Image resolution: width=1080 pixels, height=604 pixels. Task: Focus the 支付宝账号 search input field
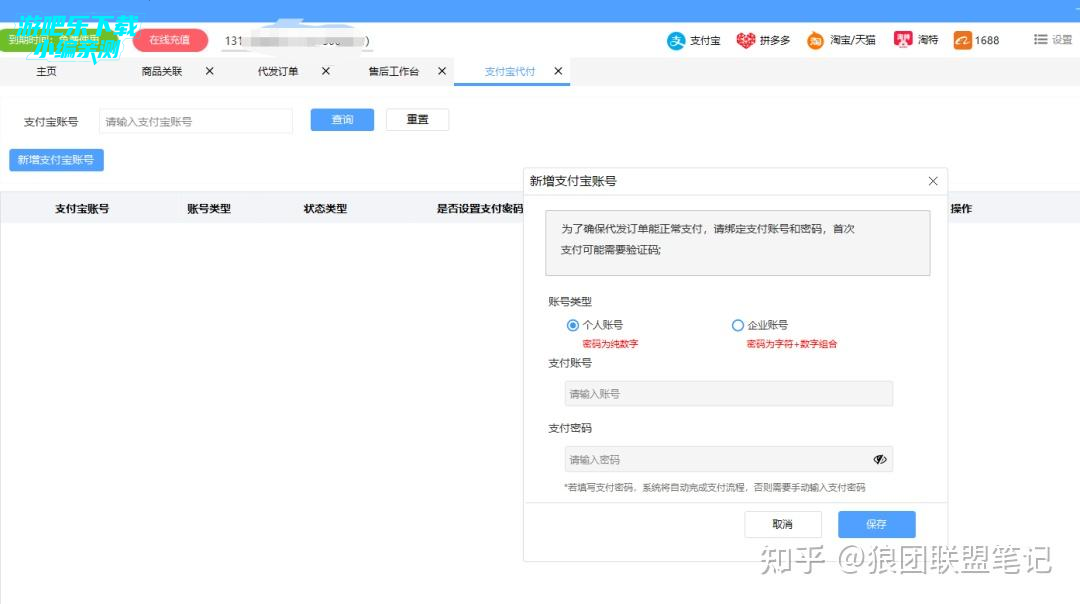pyautogui.click(x=196, y=121)
